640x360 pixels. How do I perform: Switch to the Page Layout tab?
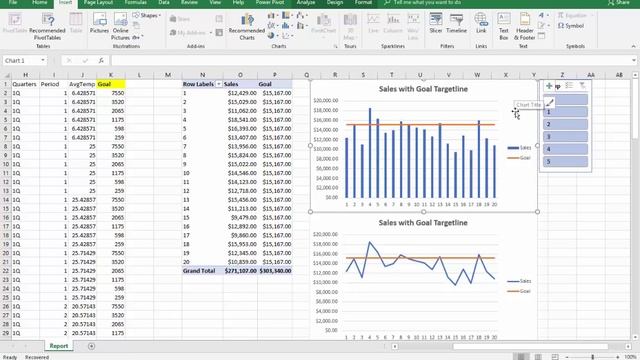coord(98,2)
